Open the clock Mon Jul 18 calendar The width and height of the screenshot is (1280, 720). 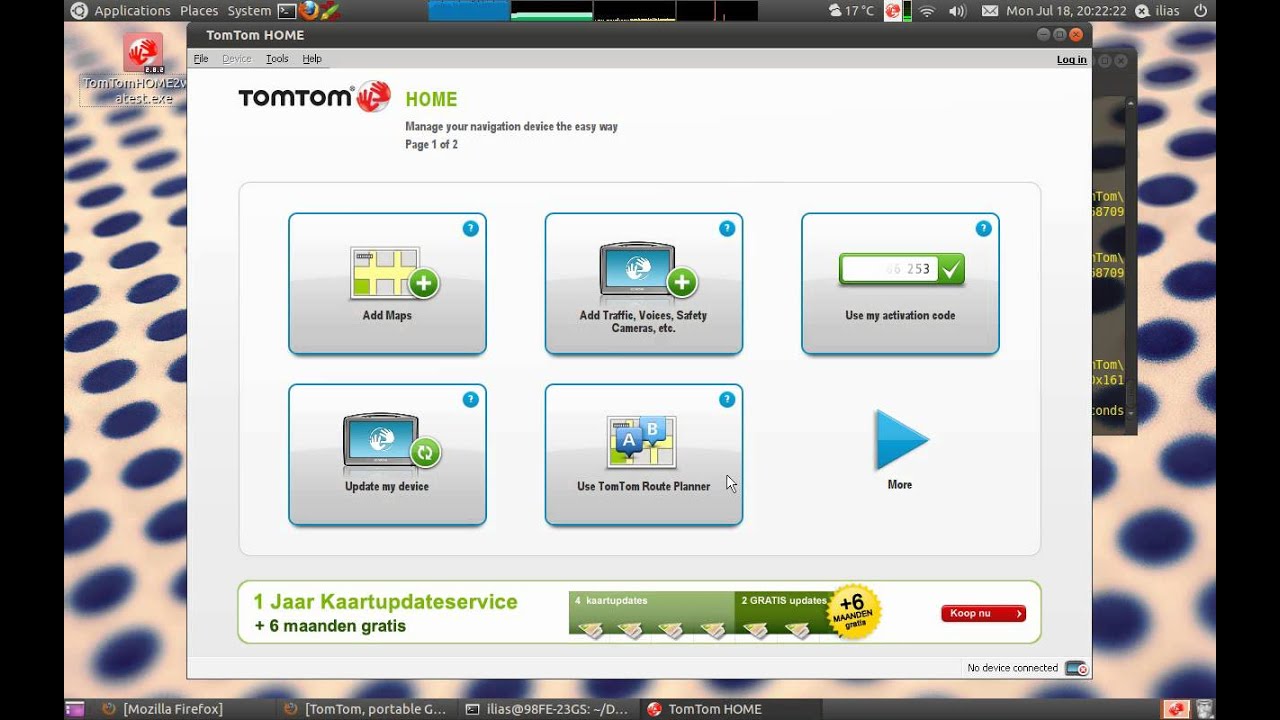pyautogui.click(x=1066, y=11)
